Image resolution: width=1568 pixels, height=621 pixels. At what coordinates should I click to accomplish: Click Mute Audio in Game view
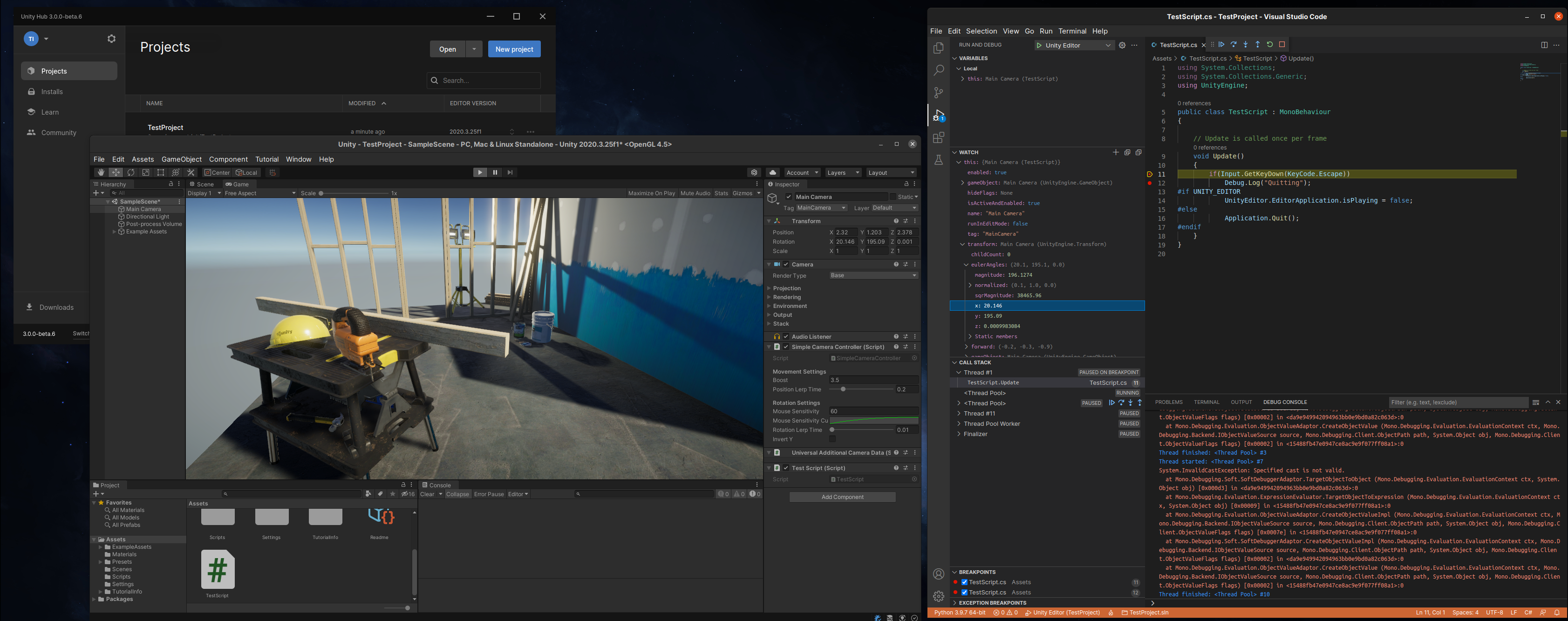(x=695, y=194)
